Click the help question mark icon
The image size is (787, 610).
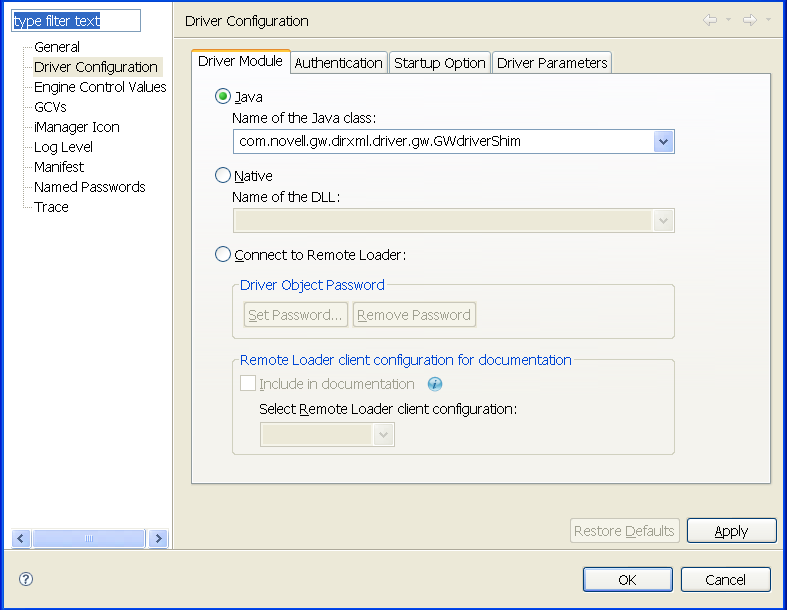(26, 579)
